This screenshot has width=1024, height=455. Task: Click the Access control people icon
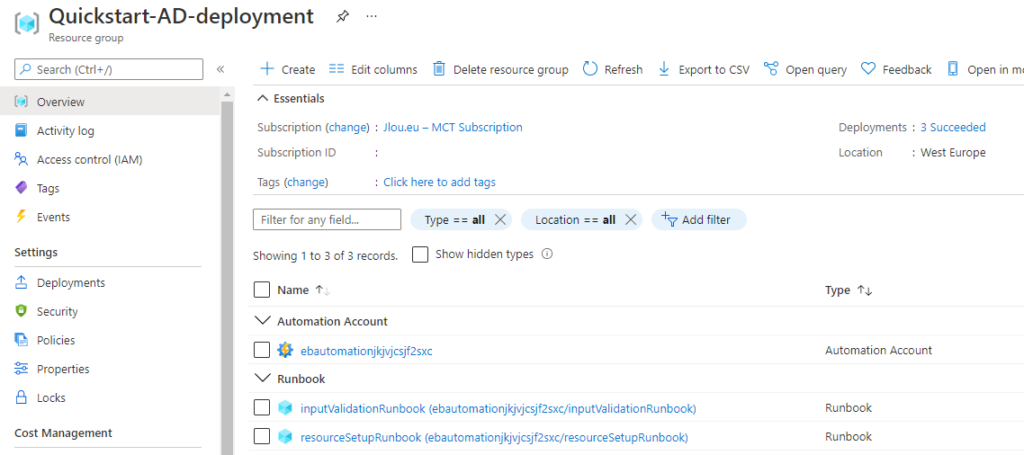(x=22, y=159)
